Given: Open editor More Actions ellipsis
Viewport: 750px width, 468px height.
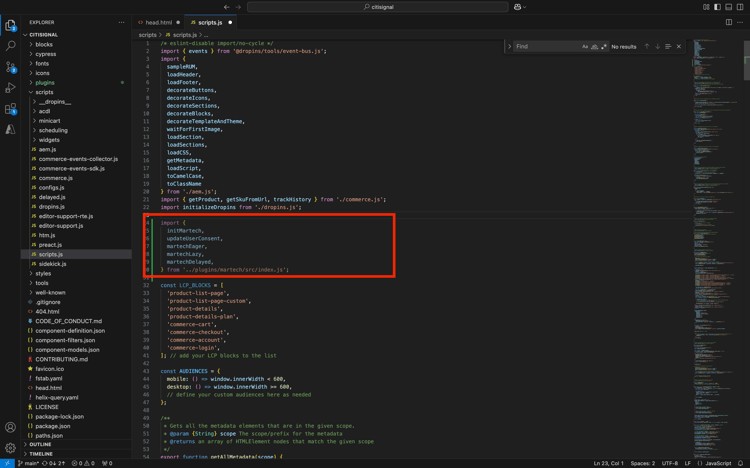Looking at the screenshot, I should [x=740, y=22].
